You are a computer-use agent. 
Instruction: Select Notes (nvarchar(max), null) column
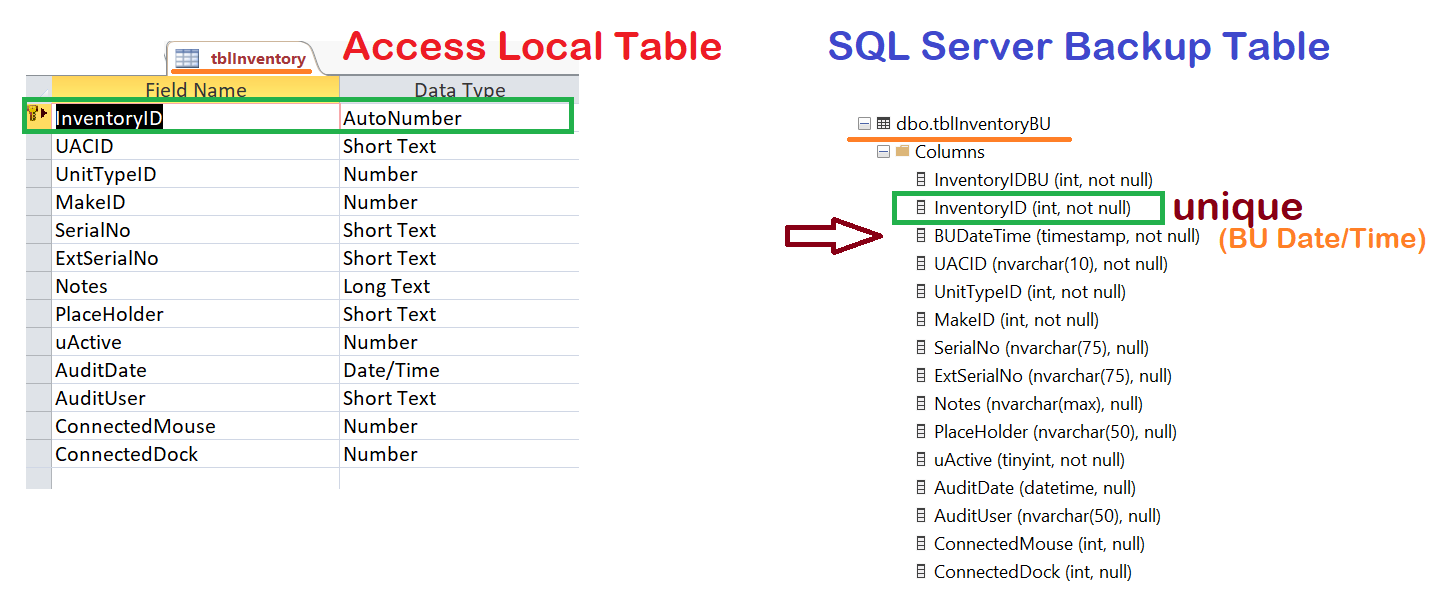(1038, 404)
